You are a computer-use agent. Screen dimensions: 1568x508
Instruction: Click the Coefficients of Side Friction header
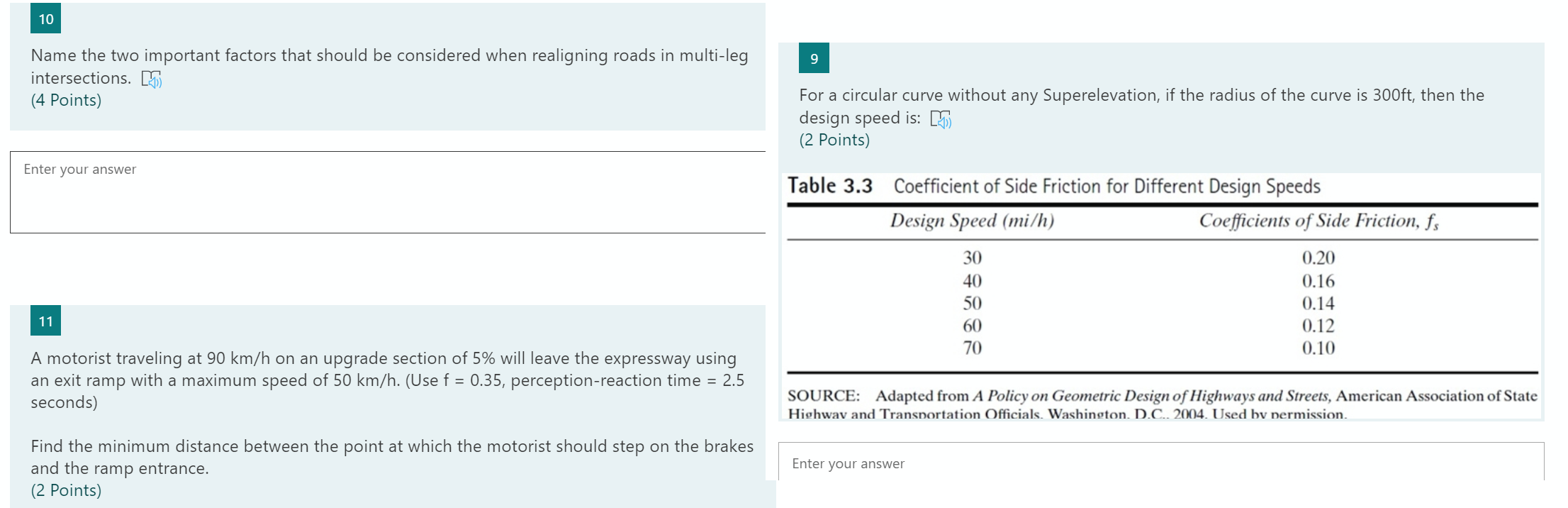(1318, 221)
